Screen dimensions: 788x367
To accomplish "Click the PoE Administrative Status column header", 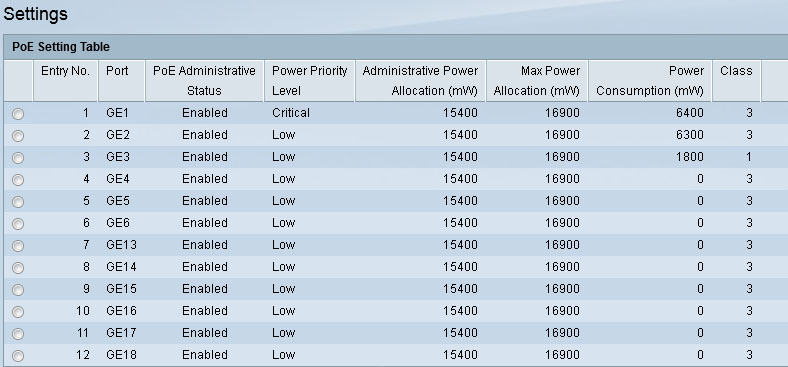I will (x=205, y=80).
